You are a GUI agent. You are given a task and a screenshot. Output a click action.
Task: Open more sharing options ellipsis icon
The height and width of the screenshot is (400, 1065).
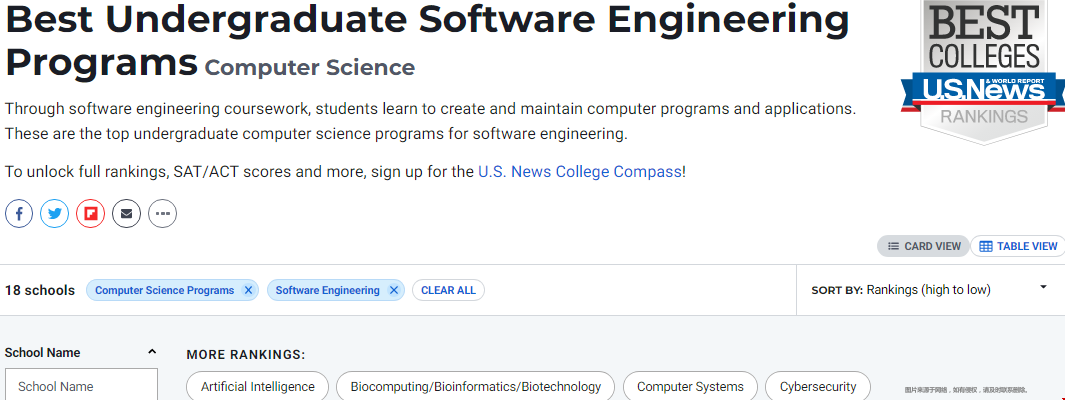162,214
